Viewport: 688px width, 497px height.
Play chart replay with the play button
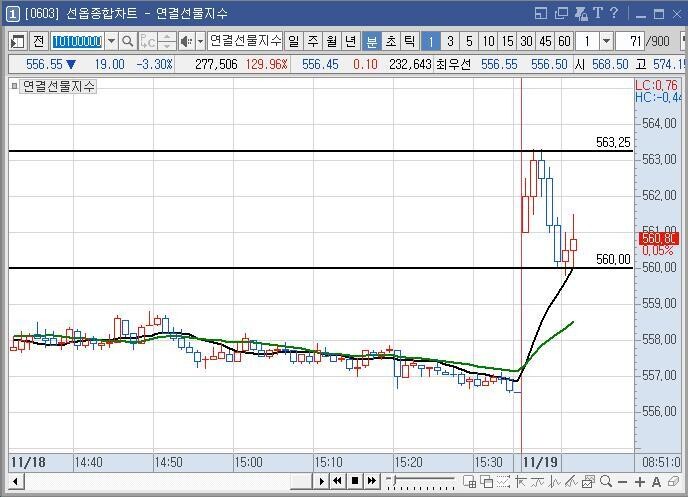pos(321,482)
